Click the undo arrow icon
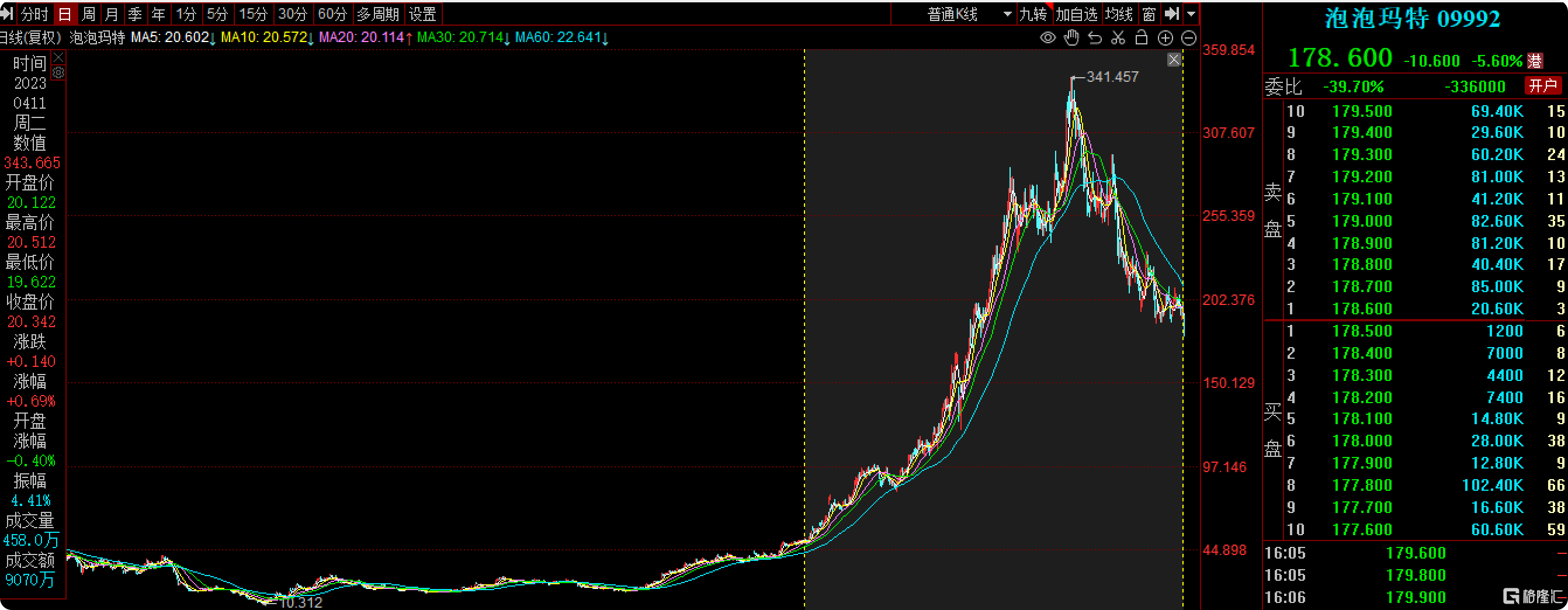The width and height of the screenshot is (1568, 610). 1095,38
